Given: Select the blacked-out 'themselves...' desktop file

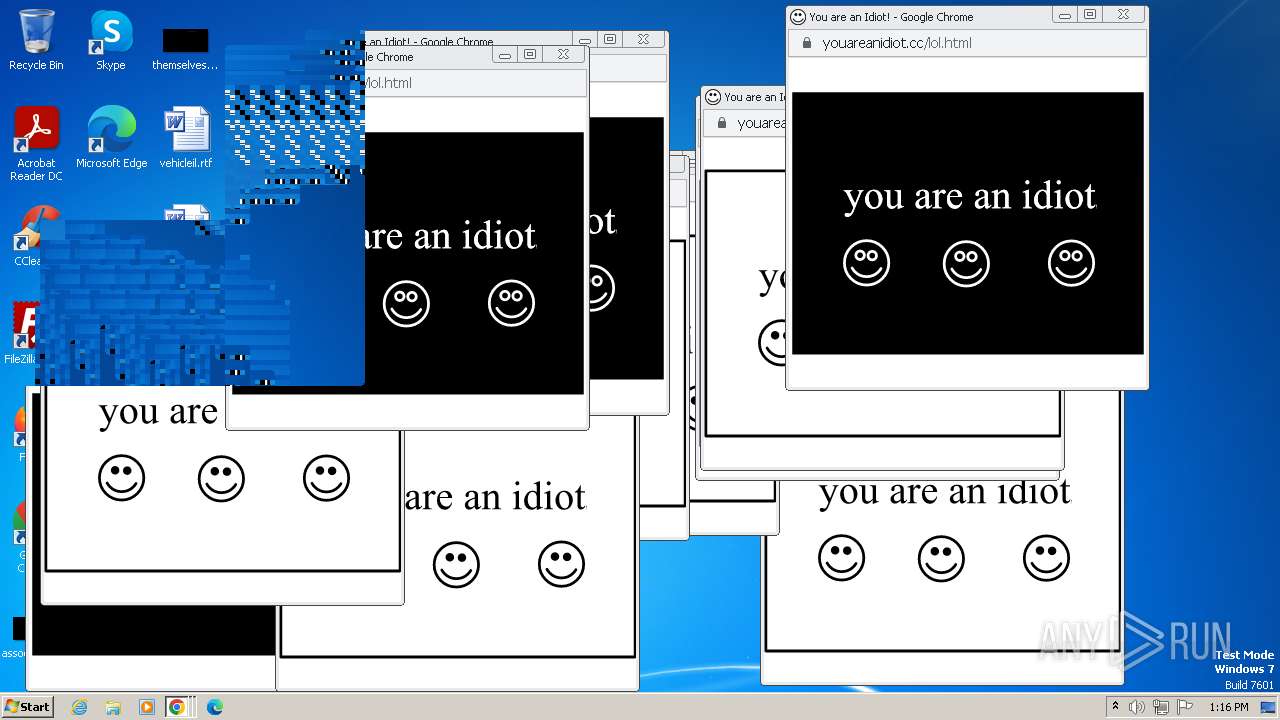Looking at the screenshot, I should coord(185,49).
